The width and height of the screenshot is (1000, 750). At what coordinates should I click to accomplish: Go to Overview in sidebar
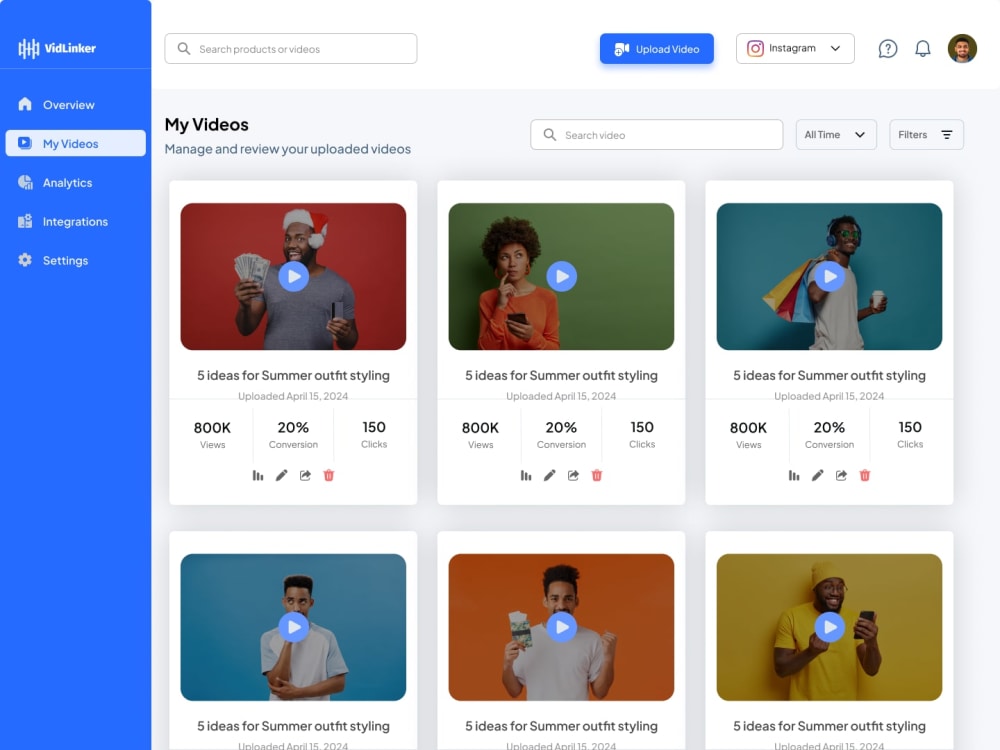coord(75,105)
